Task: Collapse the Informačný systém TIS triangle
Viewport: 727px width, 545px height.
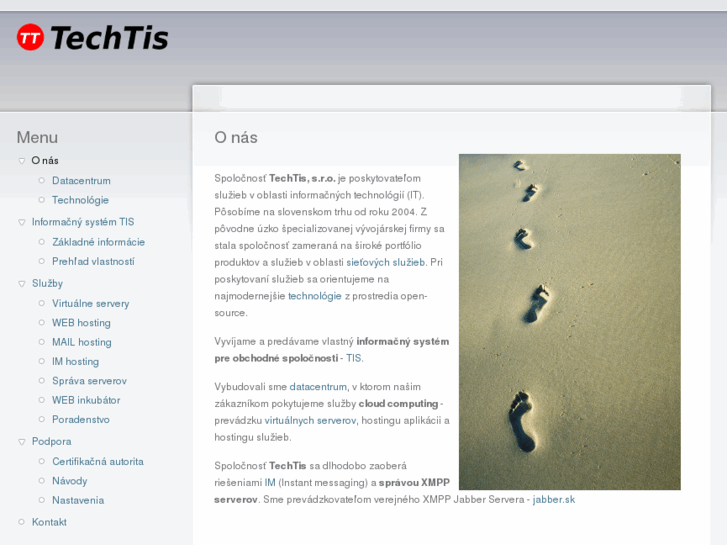Action: point(21,222)
